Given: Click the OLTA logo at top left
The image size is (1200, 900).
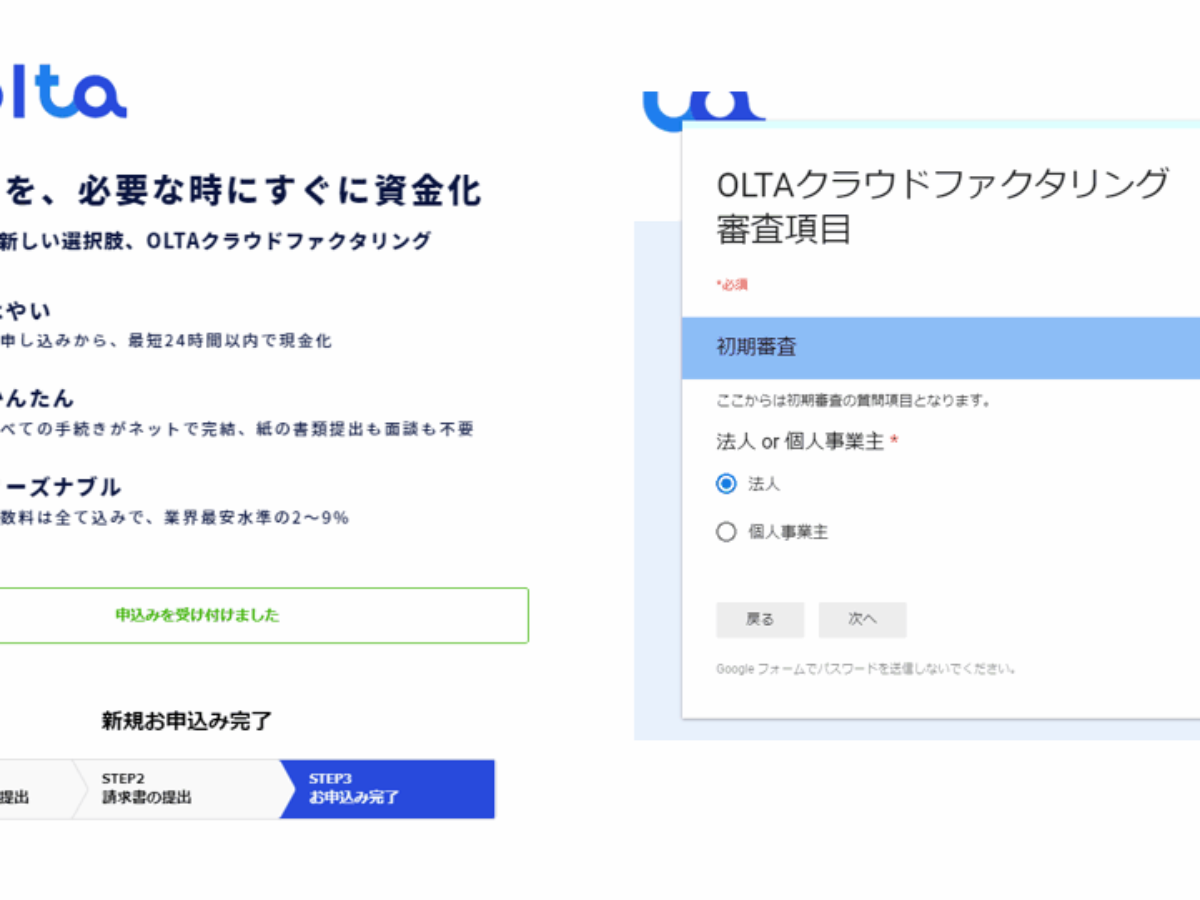Looking at the screenshot, I should coord(63,96).
